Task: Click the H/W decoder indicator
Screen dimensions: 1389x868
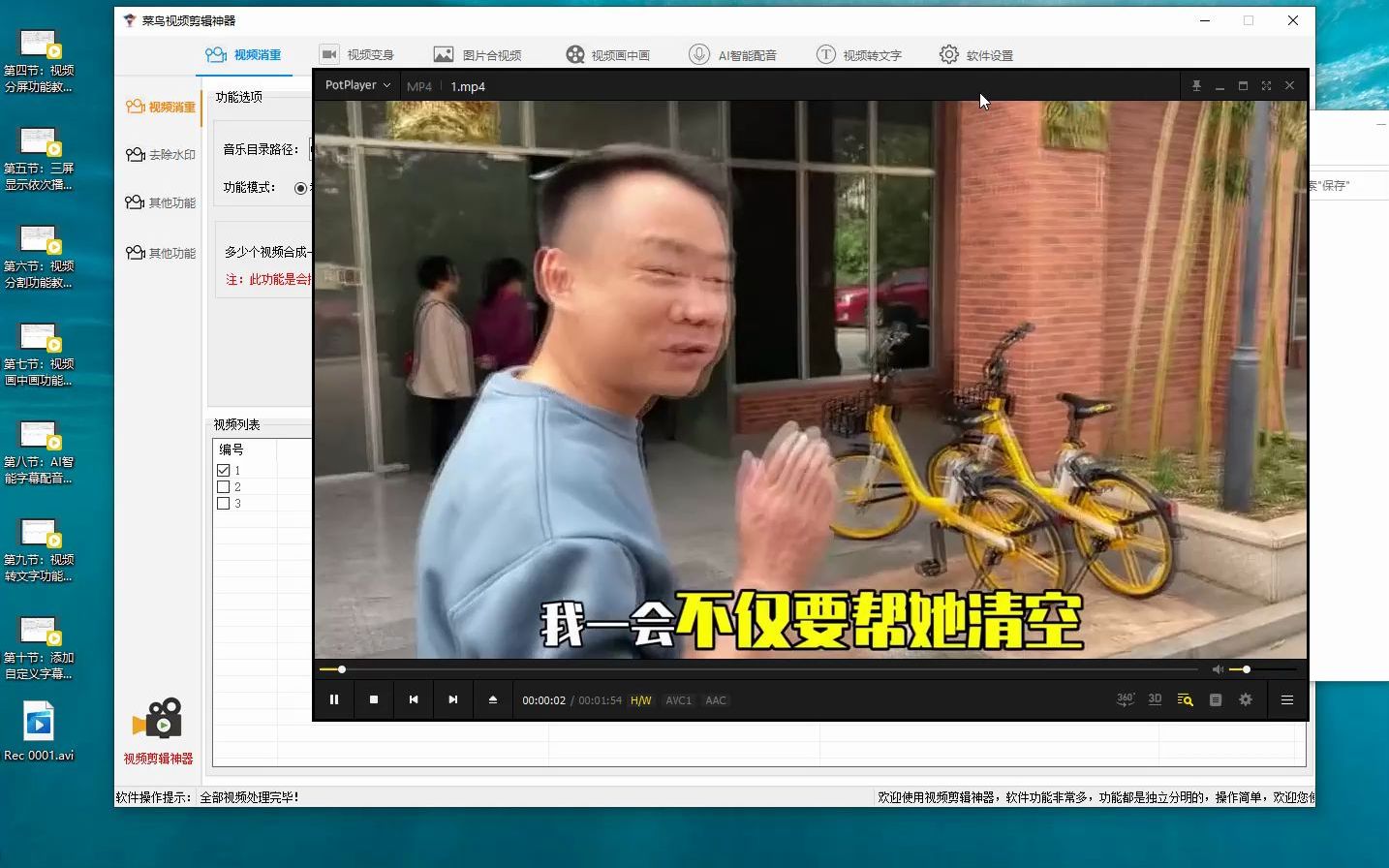Action: point(640,699)
